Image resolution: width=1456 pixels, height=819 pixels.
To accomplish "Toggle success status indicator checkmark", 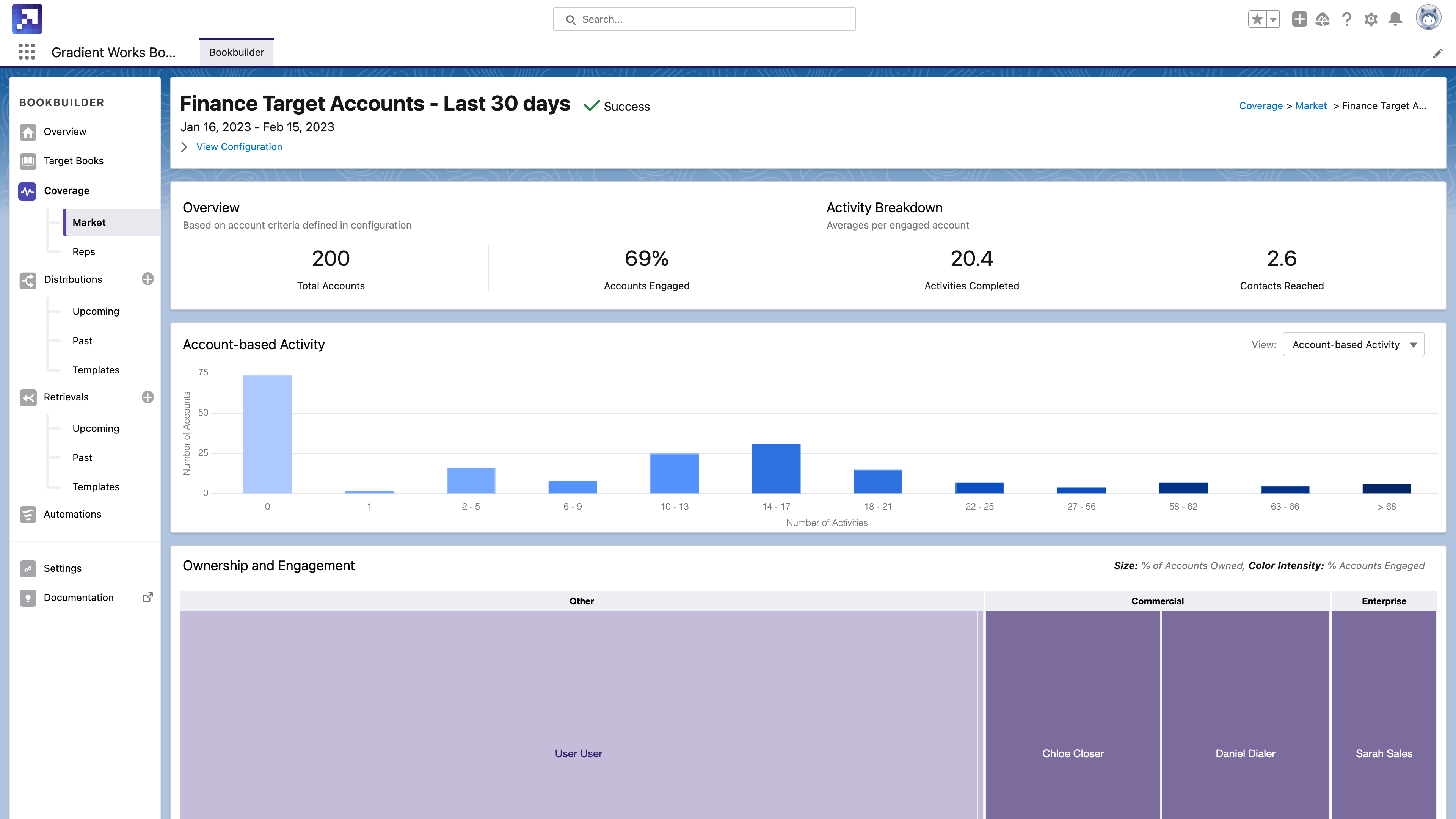I will (x=591, y=106).
